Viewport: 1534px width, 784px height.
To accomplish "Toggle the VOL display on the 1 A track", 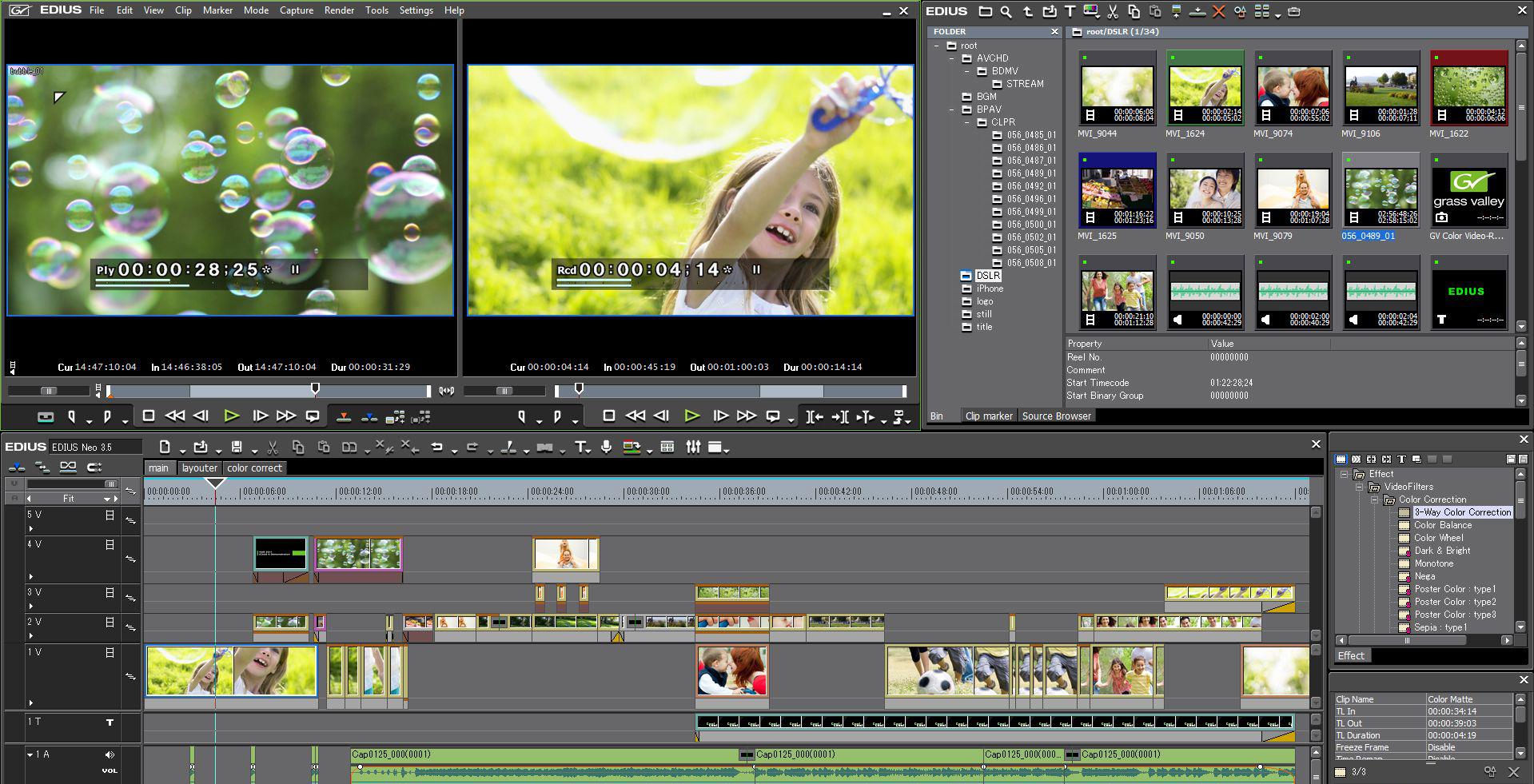I will [110, 771].
